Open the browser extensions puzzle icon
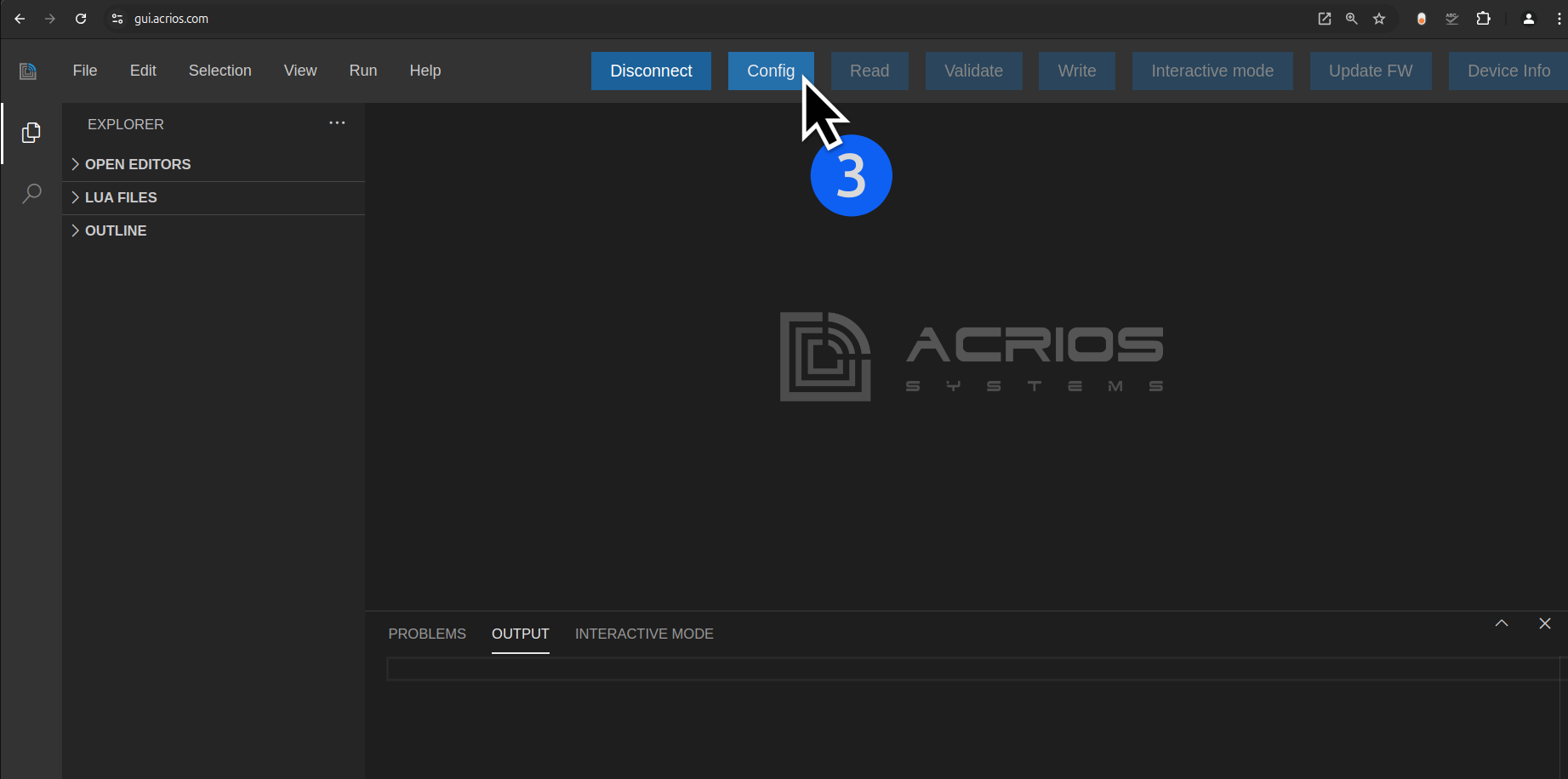Viewport: 1568px width, 779px height. coord(1484,19)
